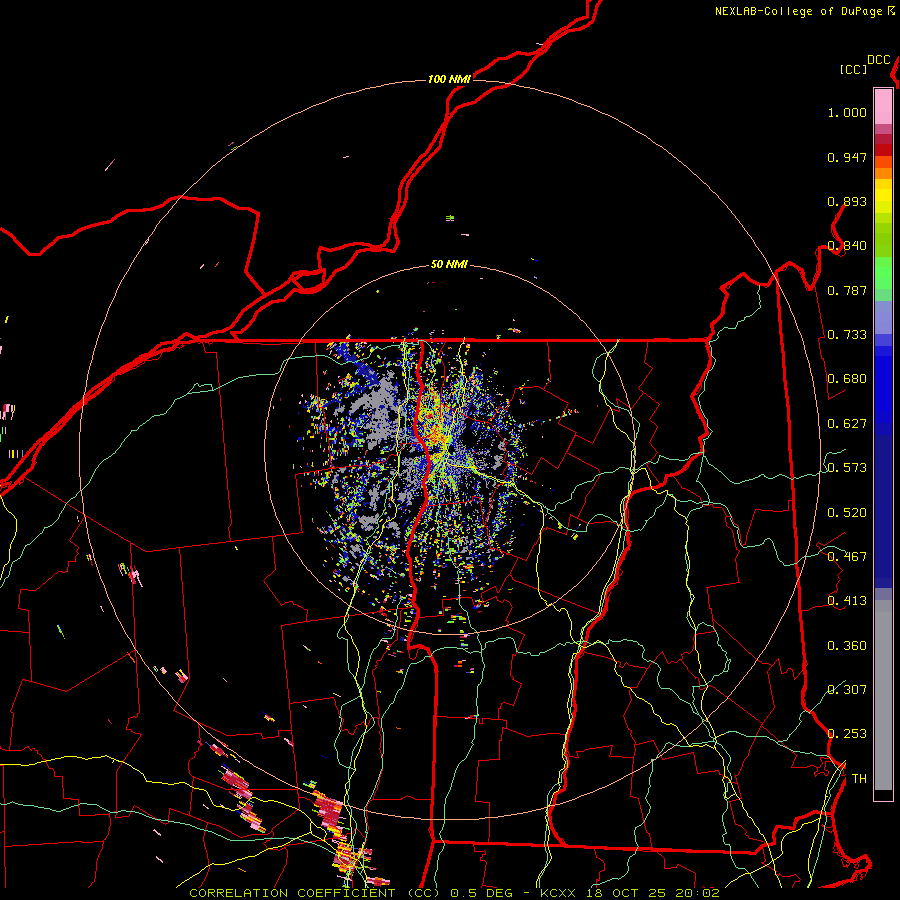The image size is (900, 900).
Task: Click the KCXX radar site identifier
Action: pos(557,893)
